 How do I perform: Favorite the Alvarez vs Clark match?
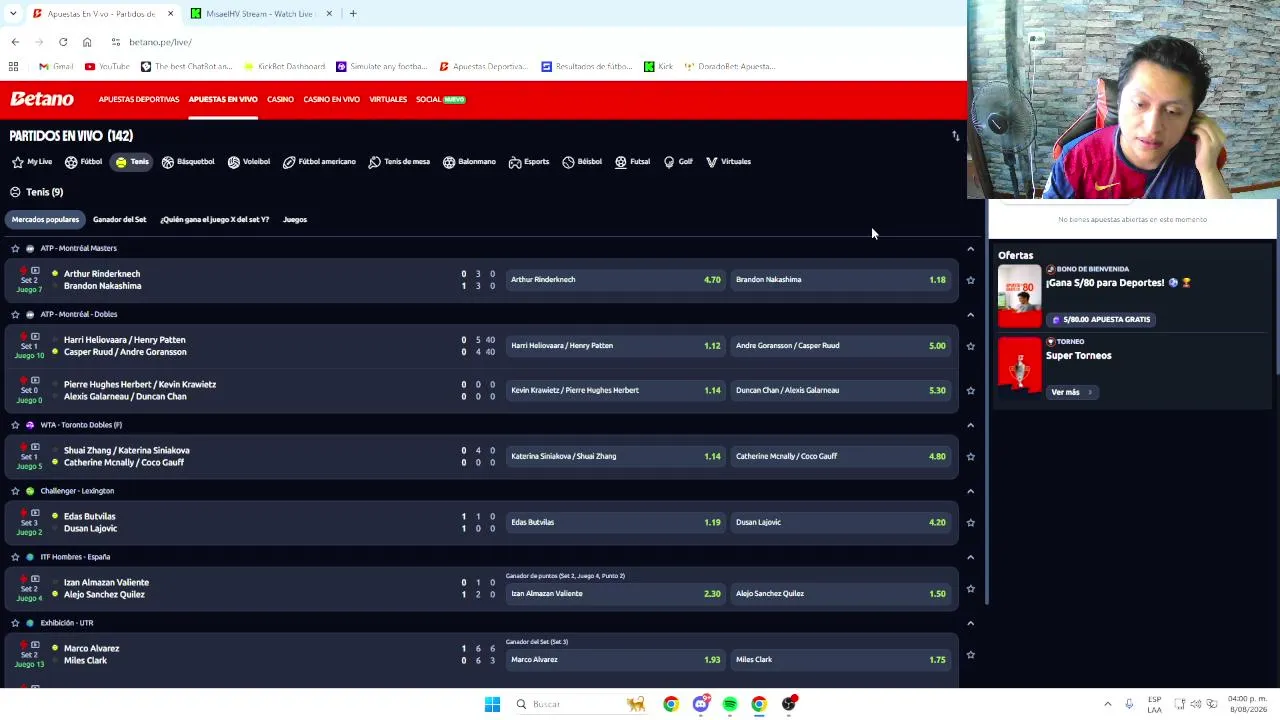click(x=970, y=655)
